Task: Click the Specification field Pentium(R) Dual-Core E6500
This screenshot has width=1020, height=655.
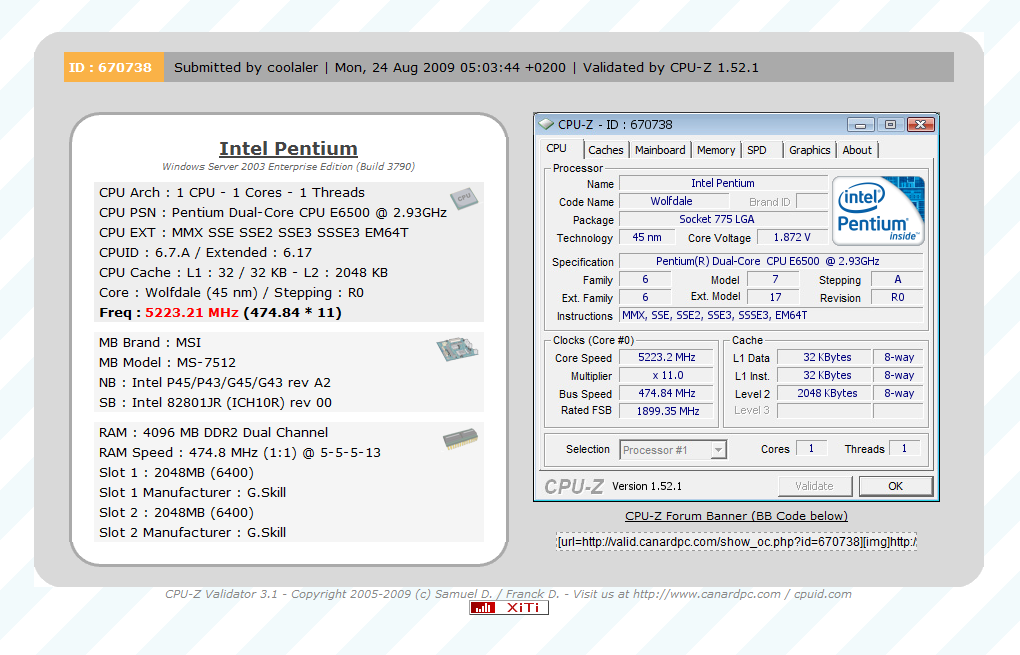Action: (771, 261)
